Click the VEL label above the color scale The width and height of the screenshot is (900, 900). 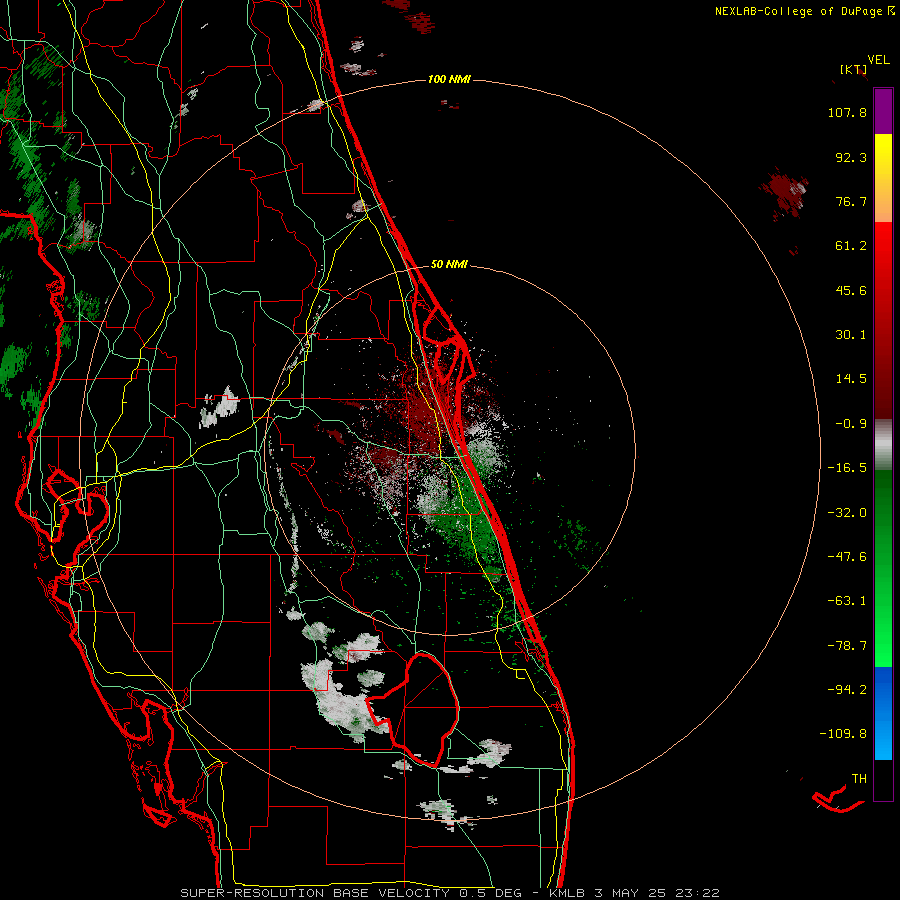point(878,60)
